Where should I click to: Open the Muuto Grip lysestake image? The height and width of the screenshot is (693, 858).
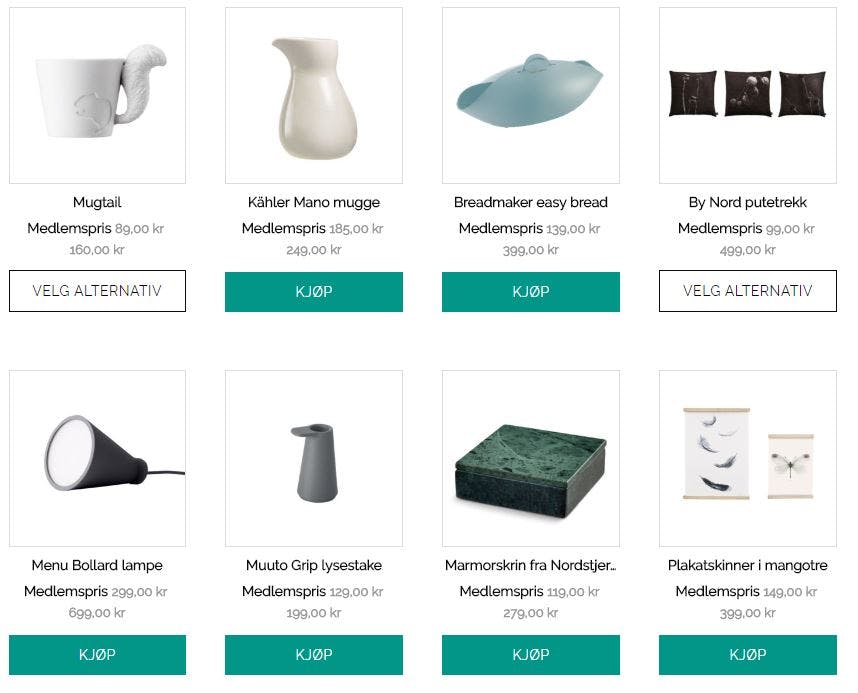point(314,459)
